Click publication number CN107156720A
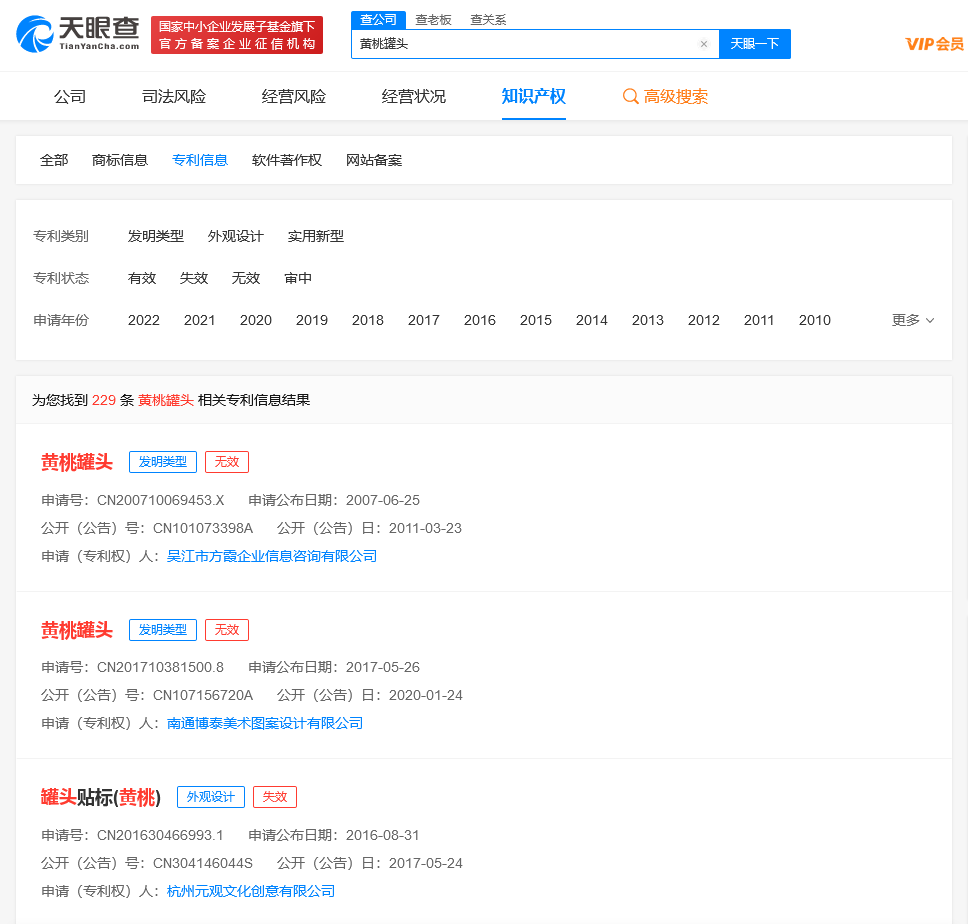968x924 pixels. (203, 695)
